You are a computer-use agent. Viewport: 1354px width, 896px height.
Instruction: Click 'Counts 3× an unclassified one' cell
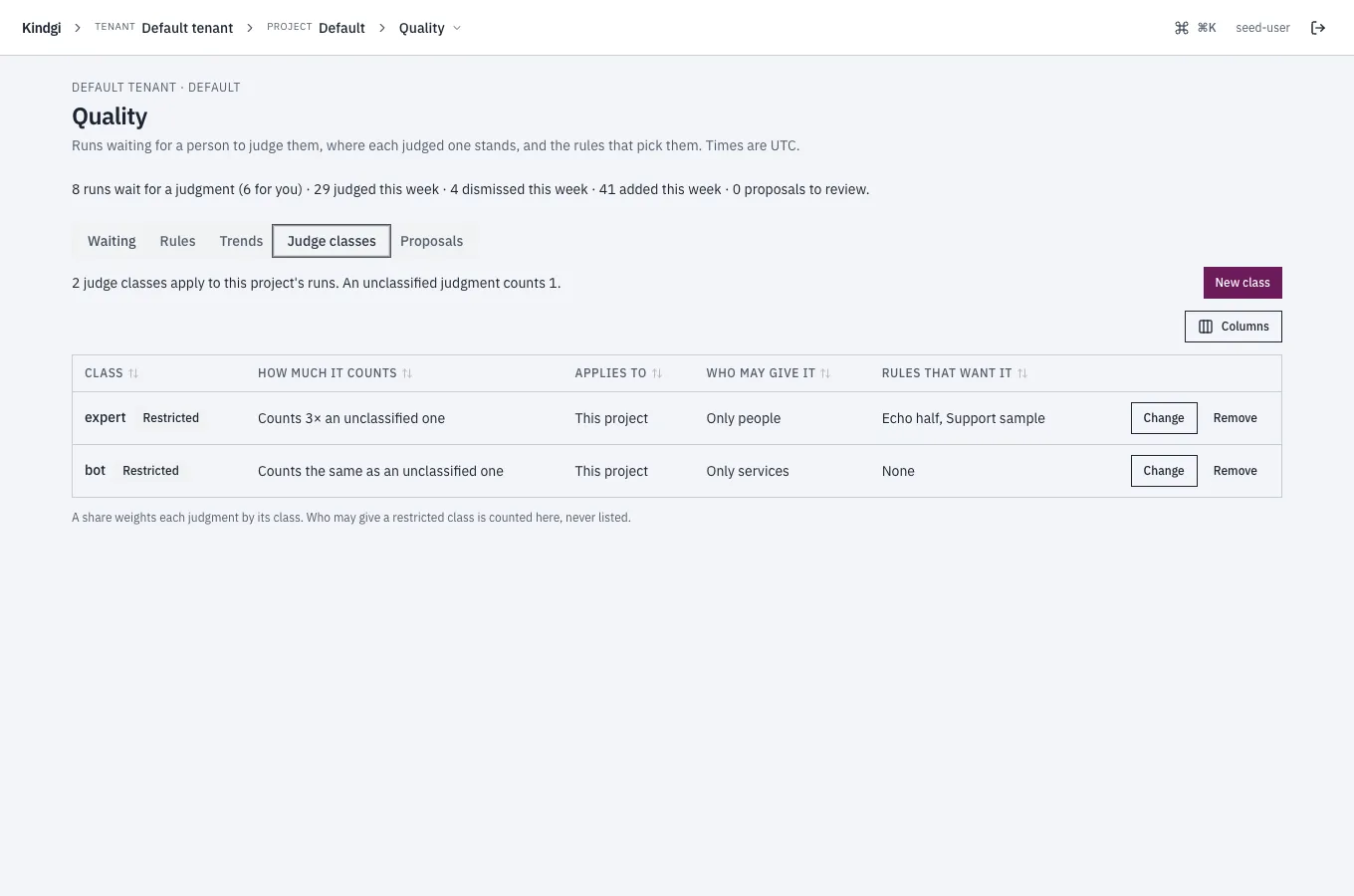point(351,418)
